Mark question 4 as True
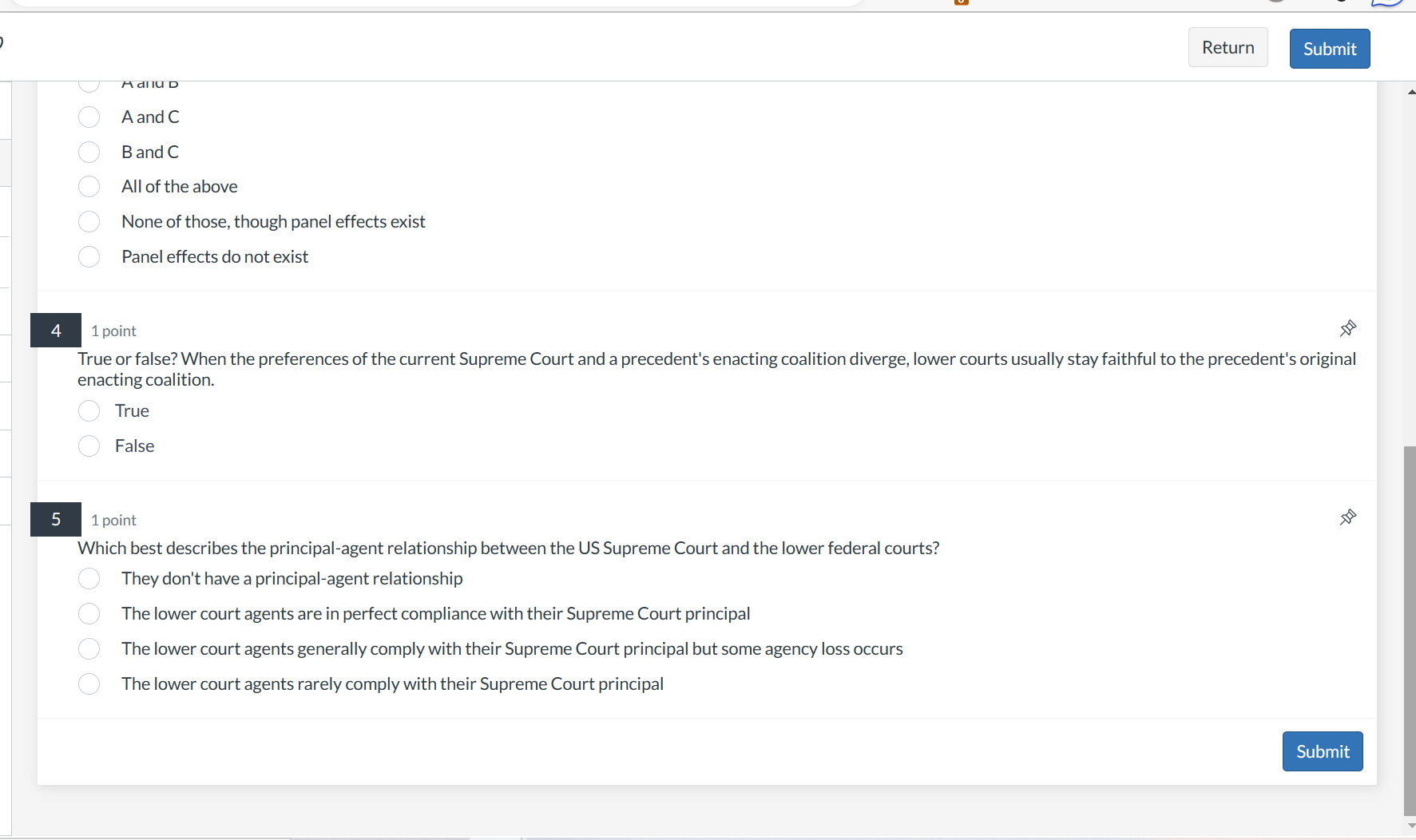Image resolution: width=1416 pixels, height=840 pixels. [89, 411]
